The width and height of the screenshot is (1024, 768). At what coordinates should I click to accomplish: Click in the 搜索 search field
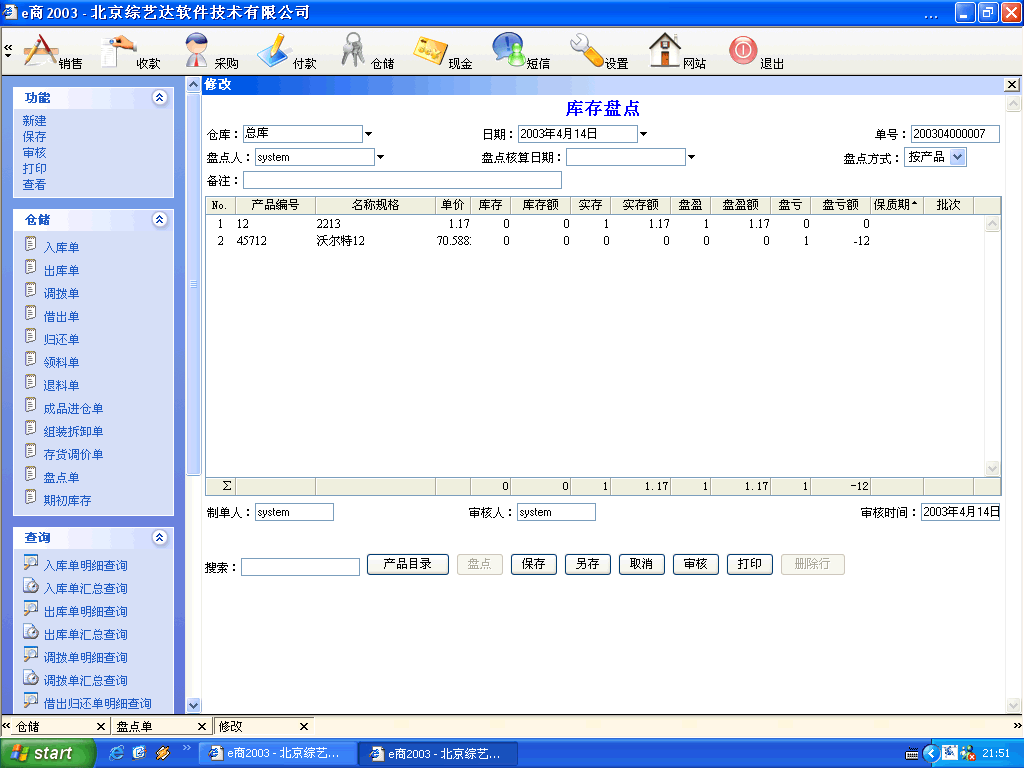click(x=300, y=567)
